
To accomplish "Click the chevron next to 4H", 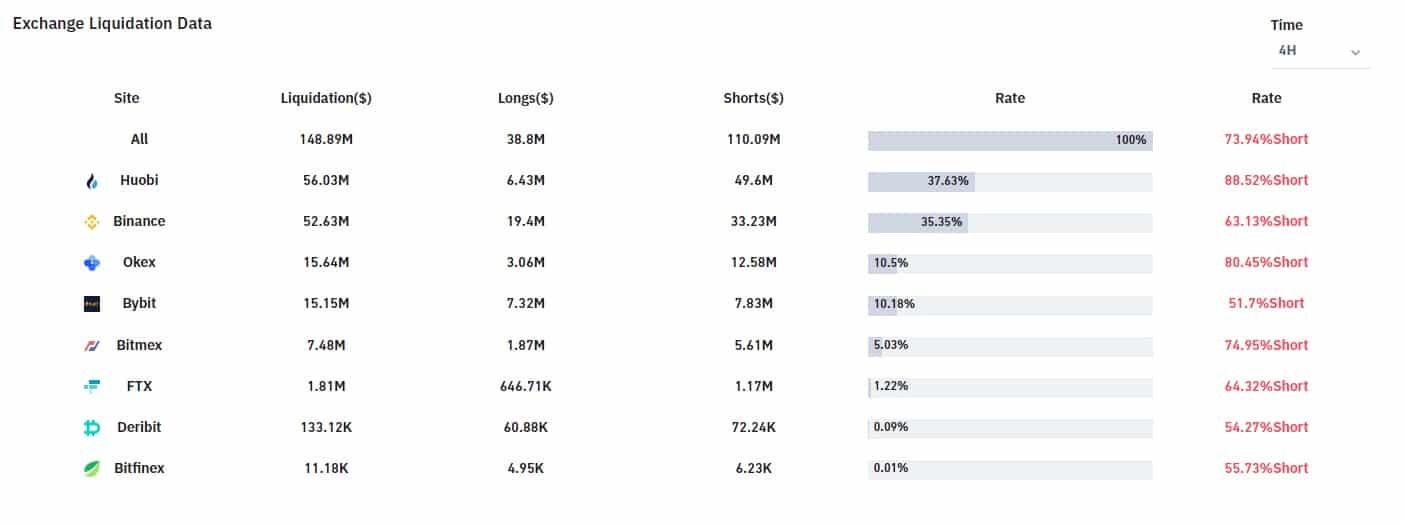I will pyautogui.click(x=1356, y=52).
